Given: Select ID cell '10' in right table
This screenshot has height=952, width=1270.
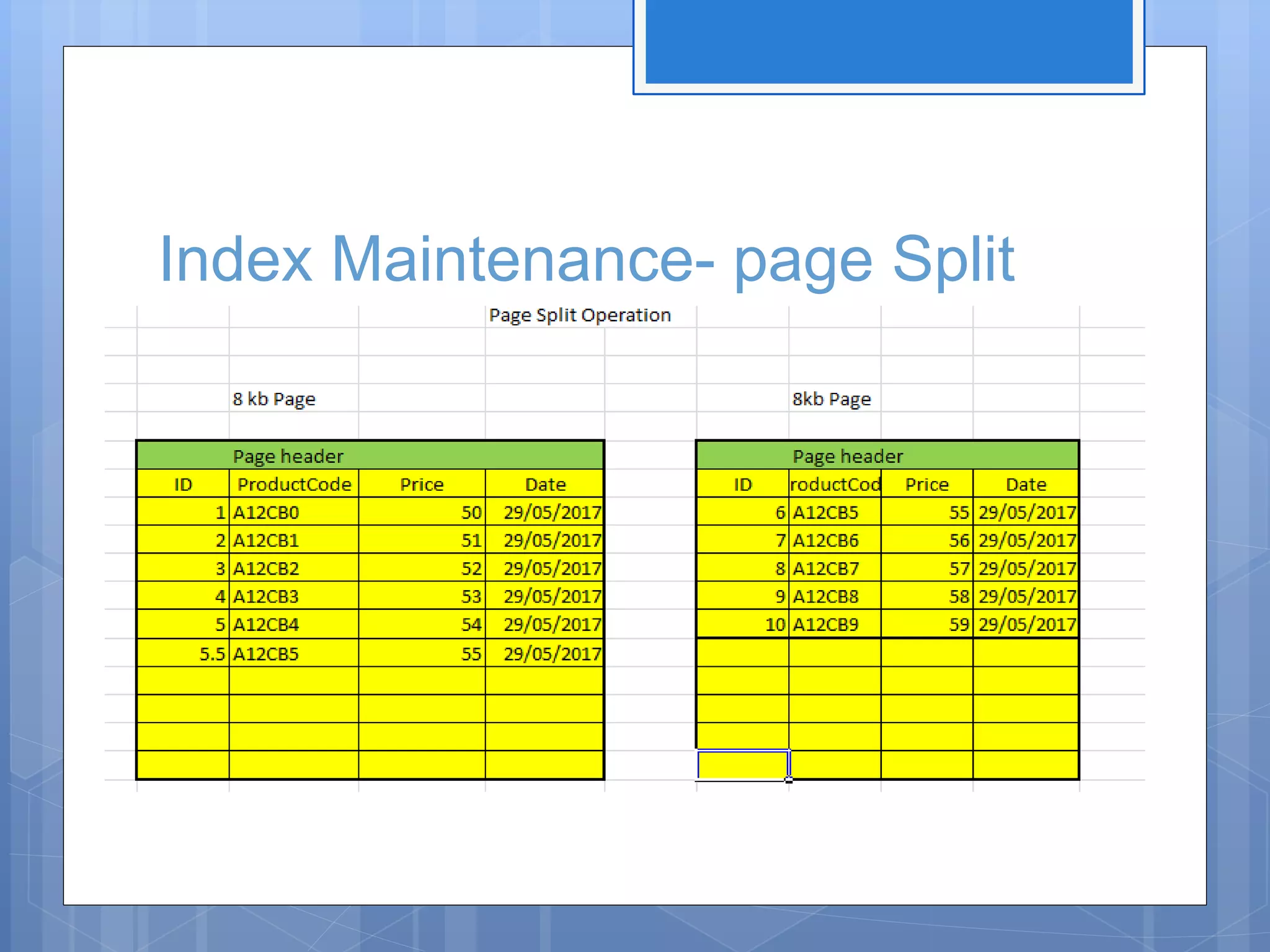Looking at the screenshot, I should (743, 624).
